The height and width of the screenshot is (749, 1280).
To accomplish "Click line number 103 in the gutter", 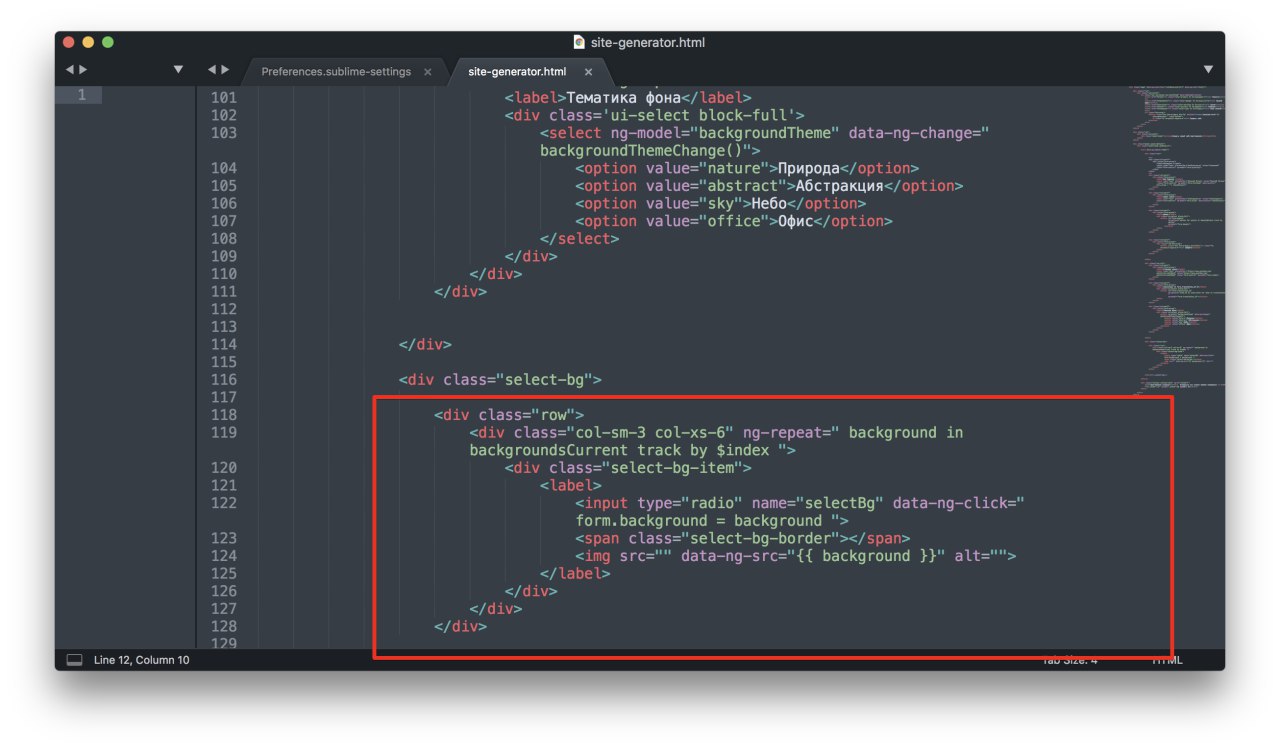I will 224,133.
